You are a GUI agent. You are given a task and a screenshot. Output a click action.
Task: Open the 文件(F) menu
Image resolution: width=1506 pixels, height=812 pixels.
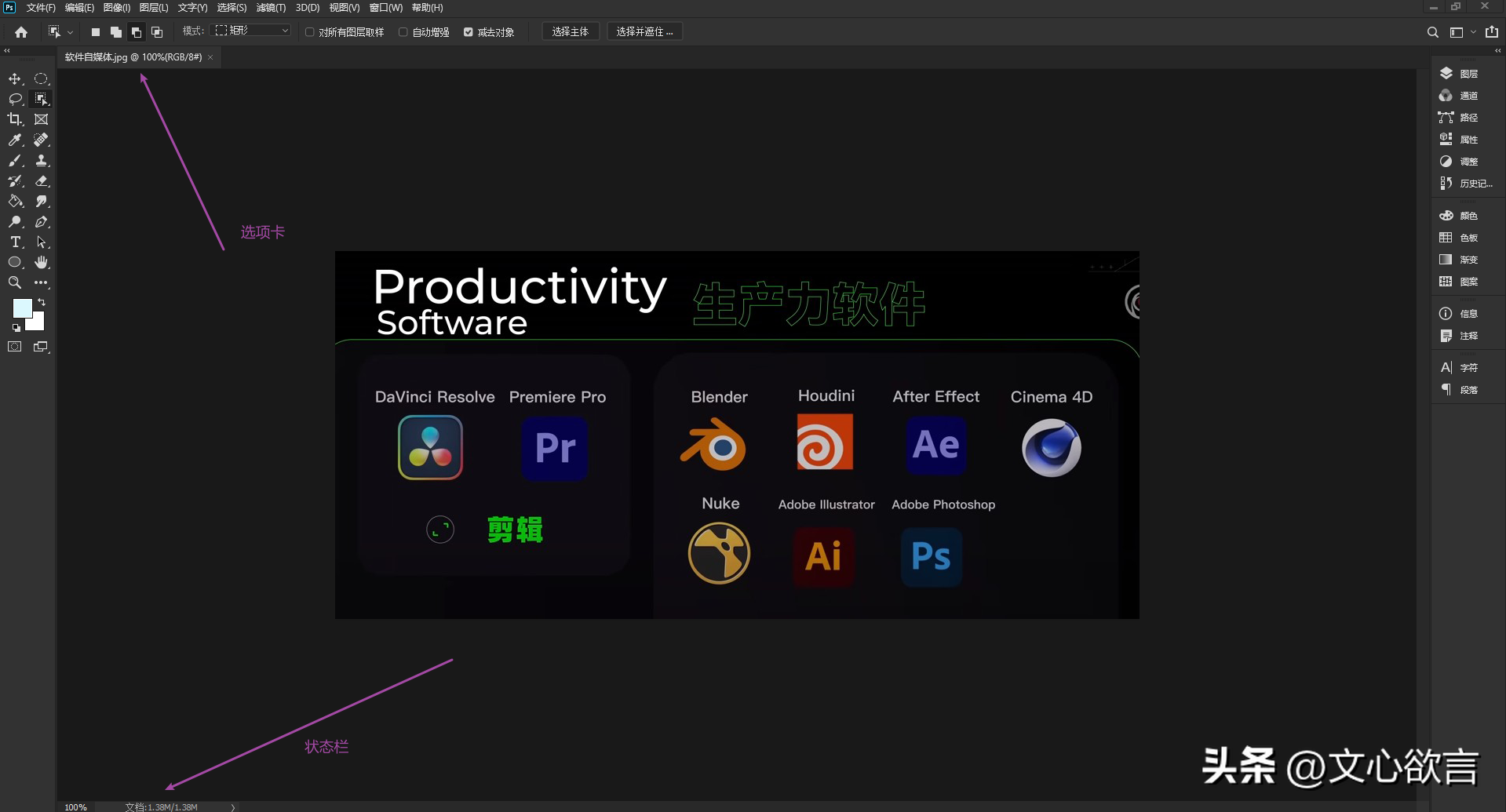[x=41, y=8]
